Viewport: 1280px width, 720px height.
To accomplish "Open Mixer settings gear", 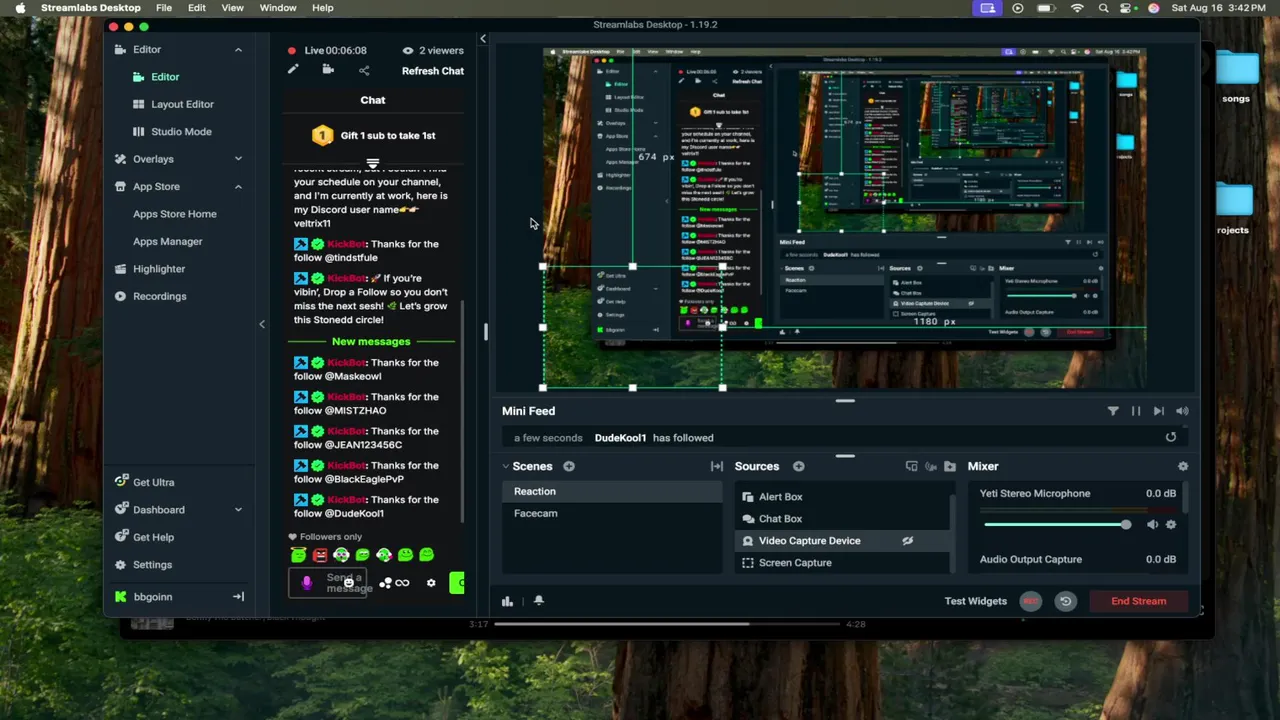I will coord(1183,466).
